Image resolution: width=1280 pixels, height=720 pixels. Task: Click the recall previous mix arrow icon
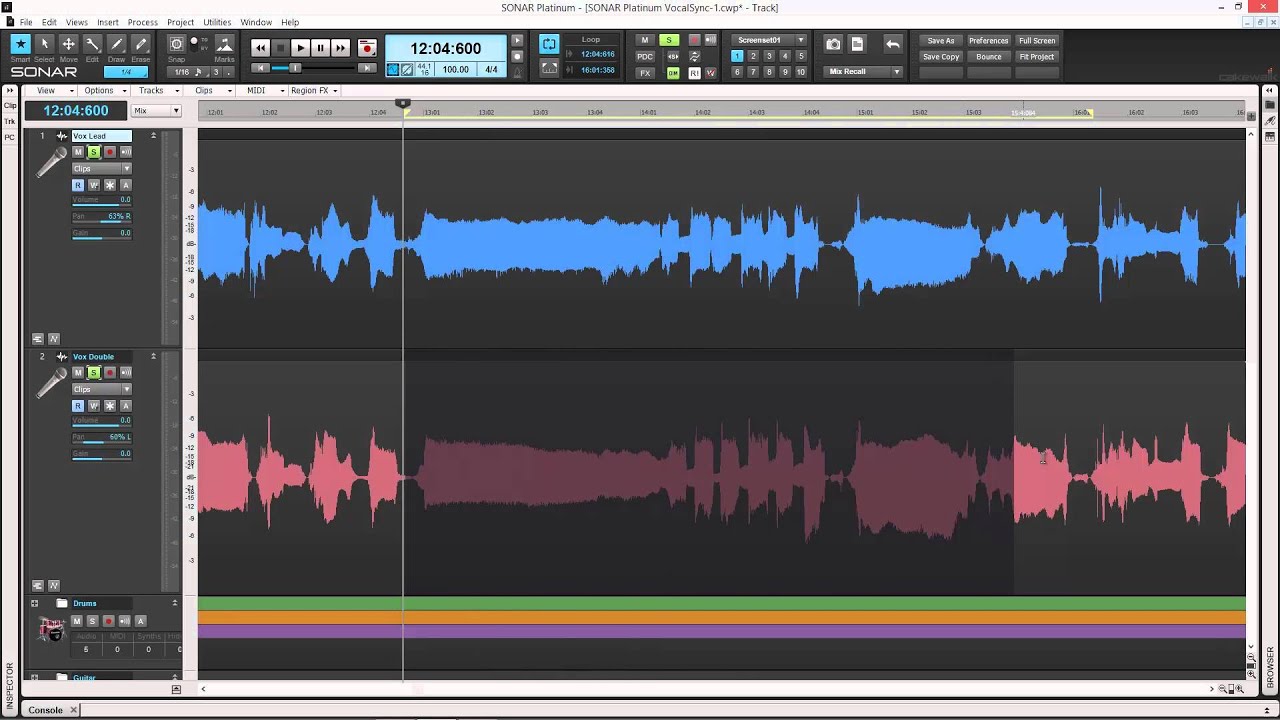pos(893,44)
